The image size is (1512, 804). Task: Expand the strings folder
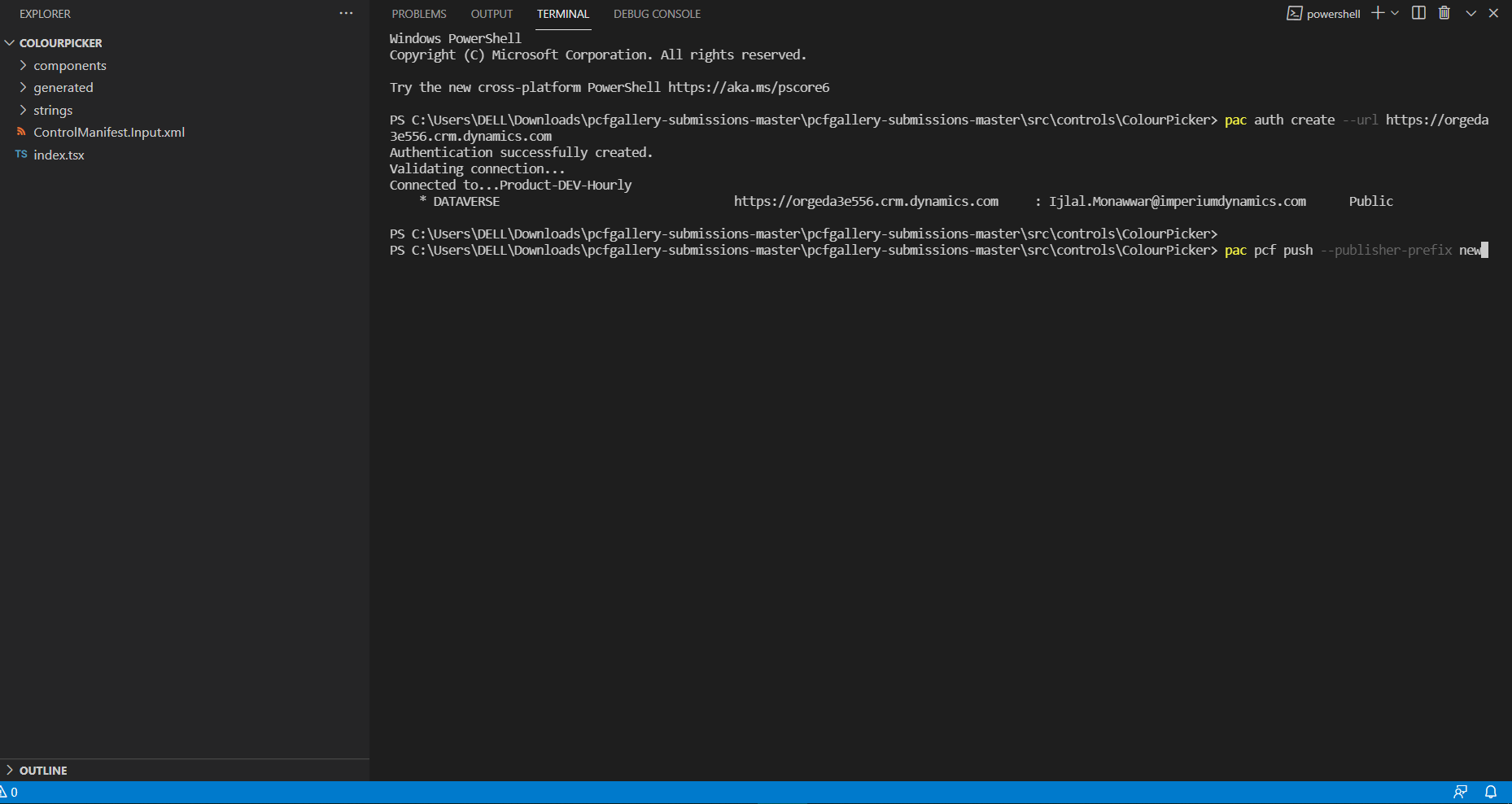[x=53, y=110]
